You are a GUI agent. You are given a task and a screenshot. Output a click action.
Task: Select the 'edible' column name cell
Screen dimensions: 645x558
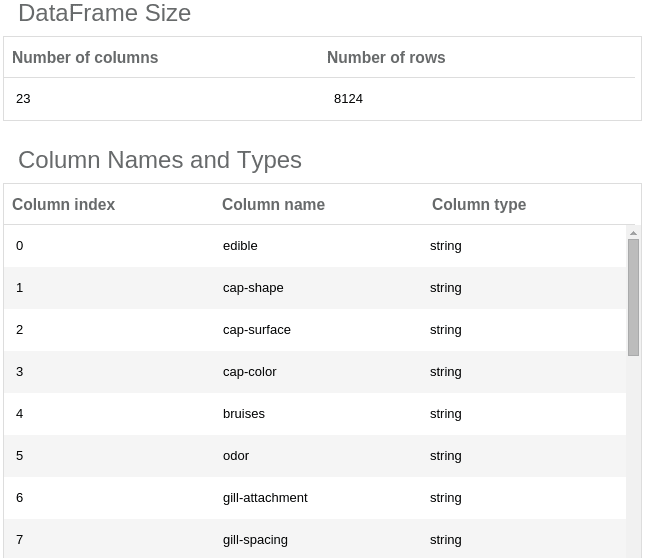(x=240, y=245)
